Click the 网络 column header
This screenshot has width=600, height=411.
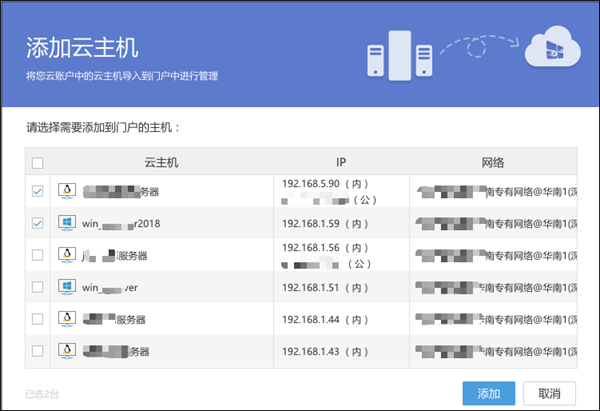coord(493,163)
